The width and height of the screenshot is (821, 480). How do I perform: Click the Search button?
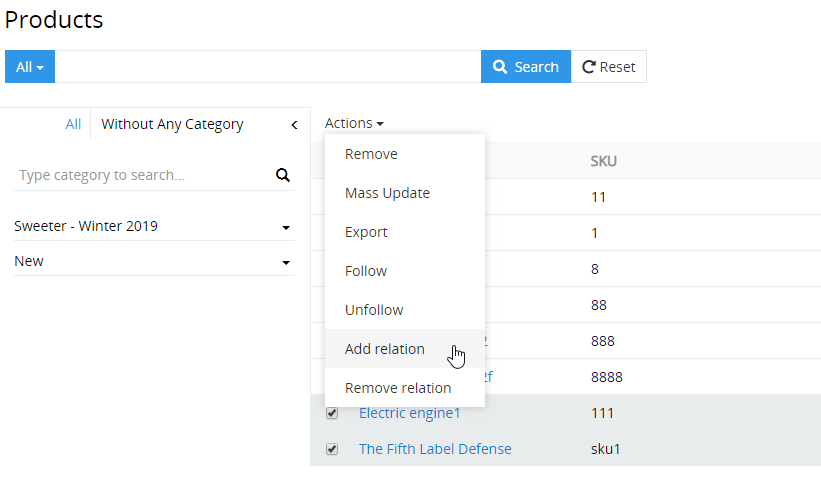526,67
